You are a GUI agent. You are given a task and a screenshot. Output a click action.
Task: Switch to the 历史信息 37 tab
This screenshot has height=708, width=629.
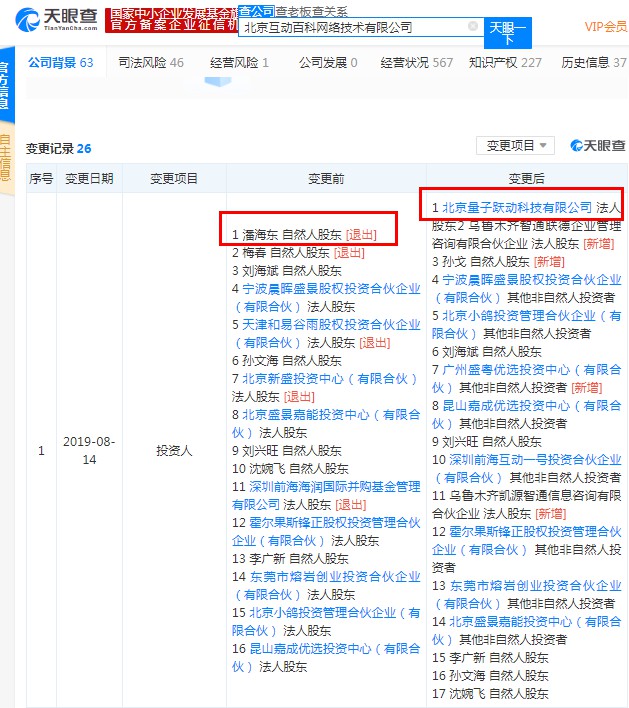(594, 63)
